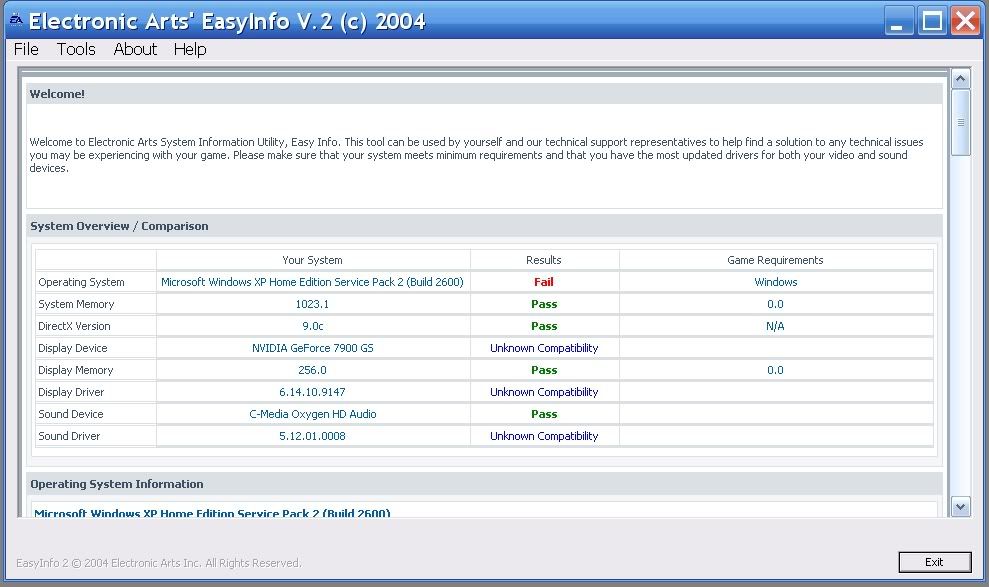989x587 pixels.
Task: Click Unknown Compatibility for Display Driver
Action: [544, 392]
